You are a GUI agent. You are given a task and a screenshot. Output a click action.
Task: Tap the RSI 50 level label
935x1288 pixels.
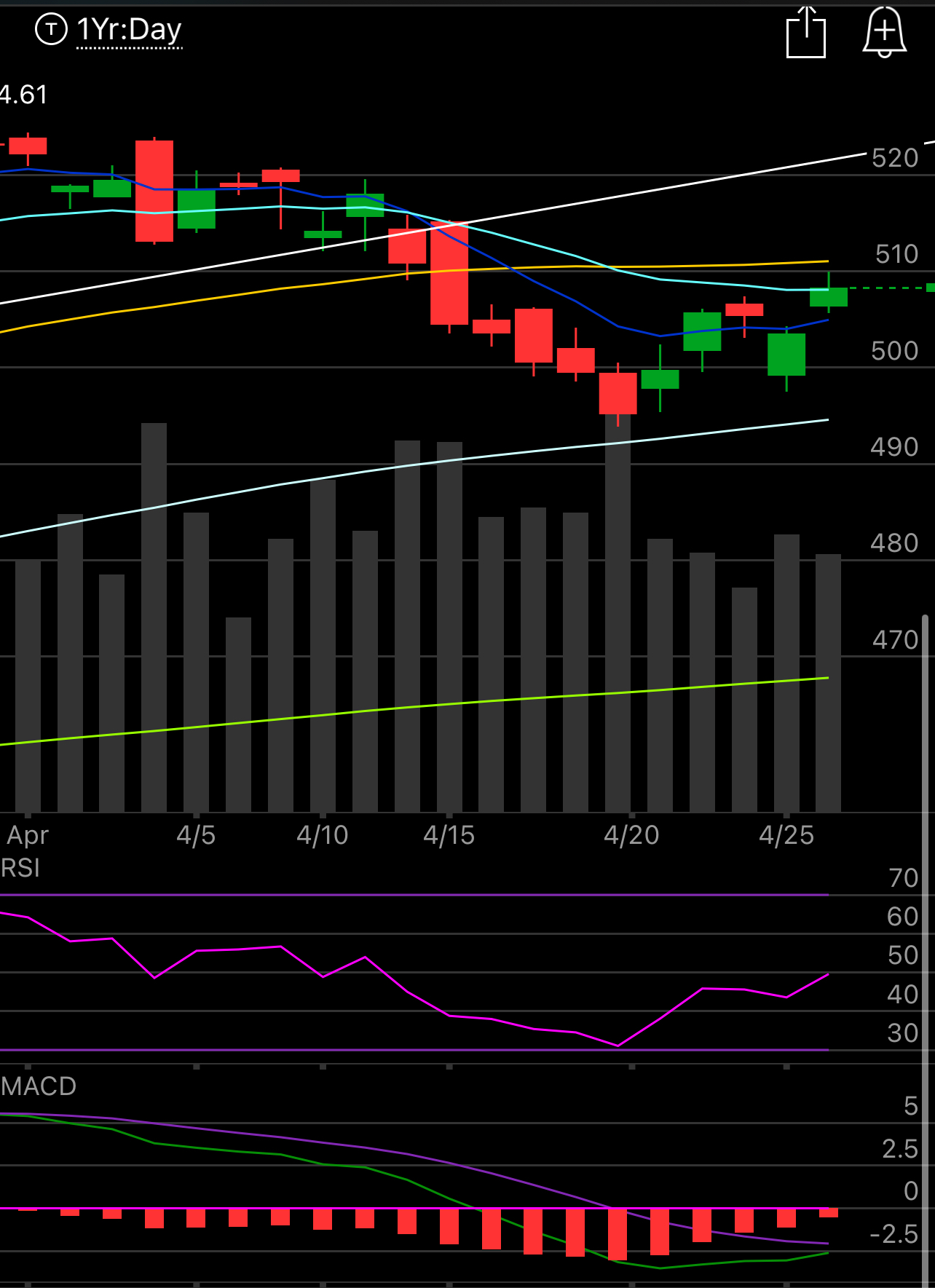click(x=903, y=955)
